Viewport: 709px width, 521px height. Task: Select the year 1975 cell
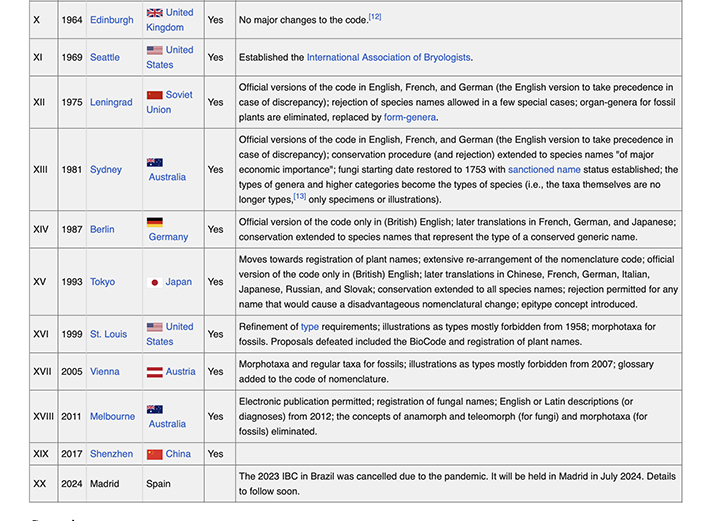(x=72, y=102)
